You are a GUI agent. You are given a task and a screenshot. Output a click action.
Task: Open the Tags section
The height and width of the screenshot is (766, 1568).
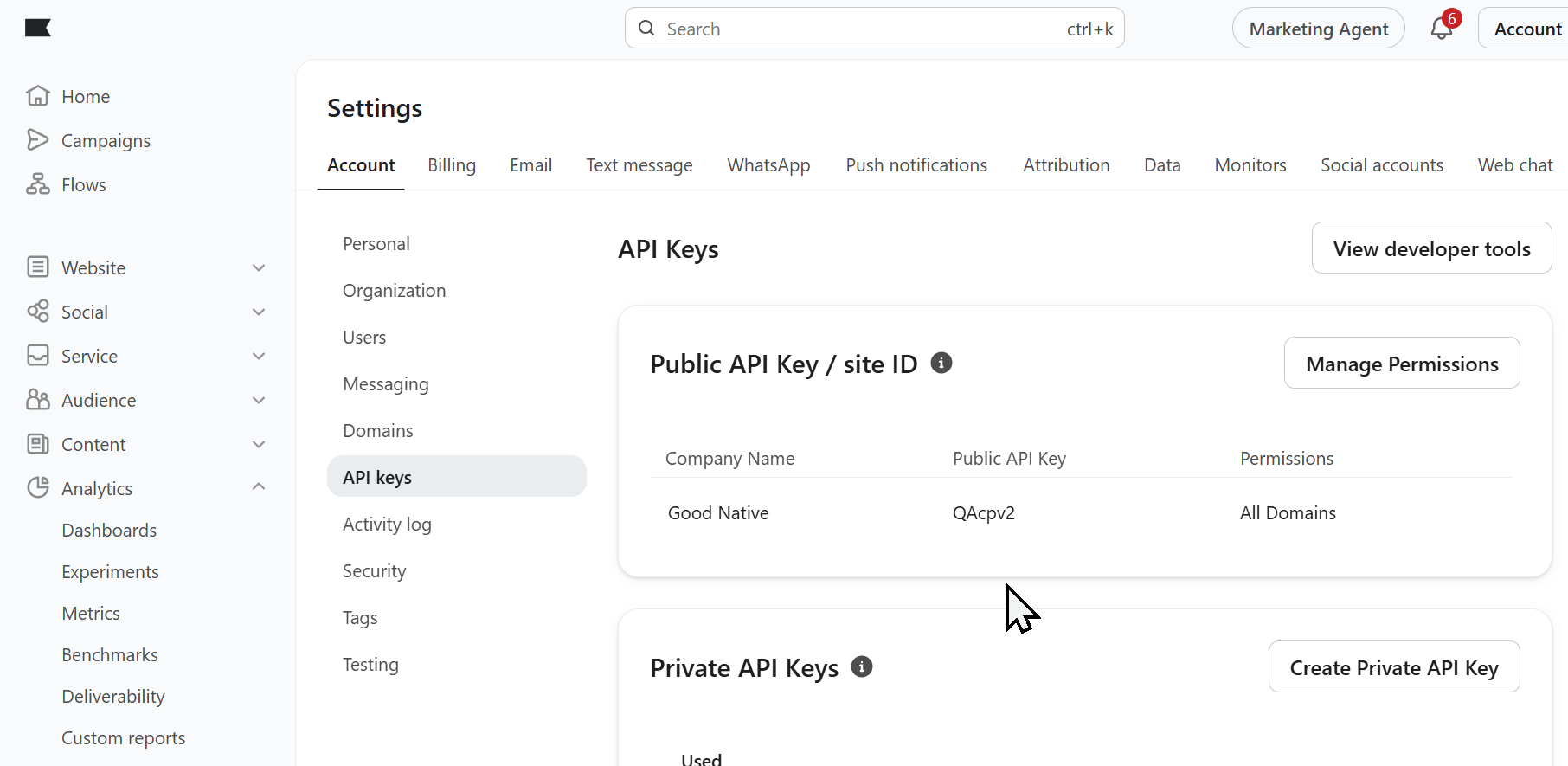coord(360,618)
